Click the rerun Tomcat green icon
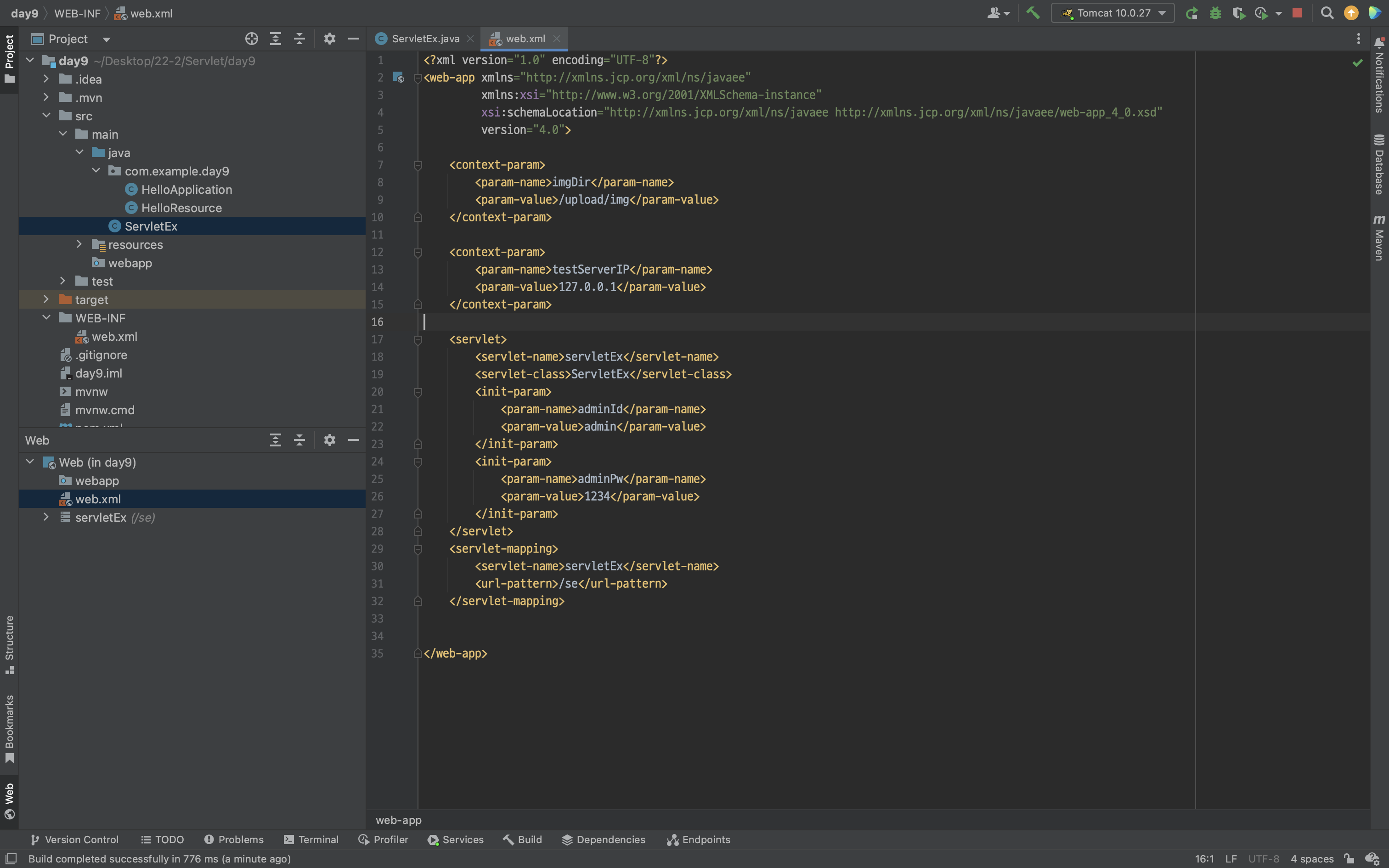 [1191, 13]
